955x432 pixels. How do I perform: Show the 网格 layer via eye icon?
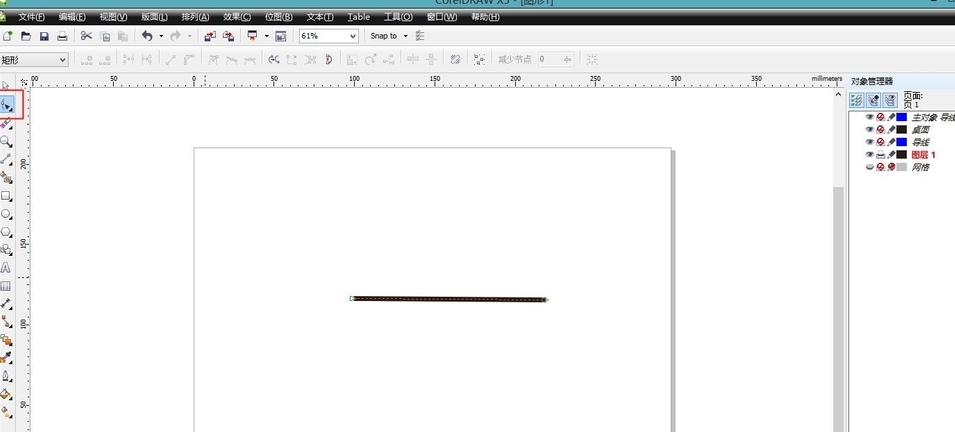(x=870, y=167)
